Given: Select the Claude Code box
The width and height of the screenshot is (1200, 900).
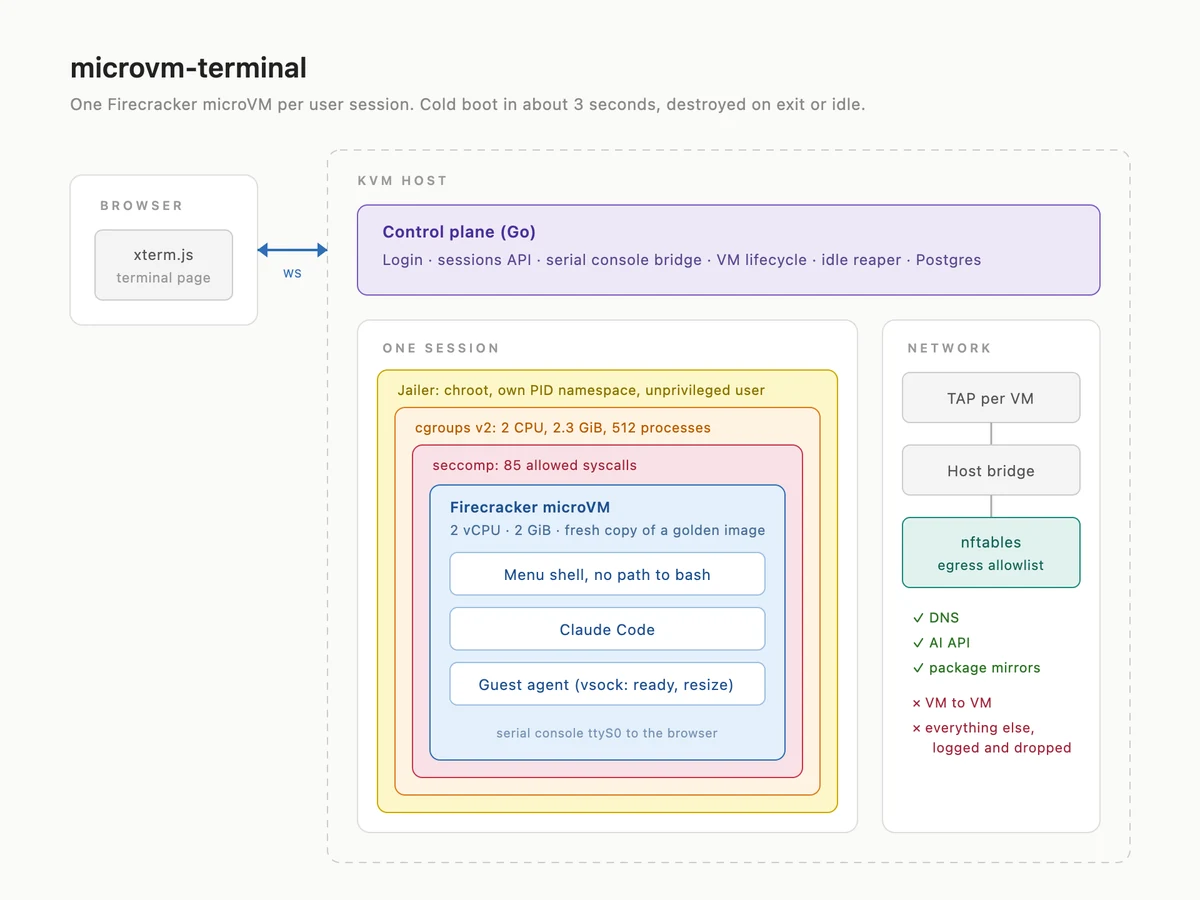Looking at the screenshot, I should [607, 629].
